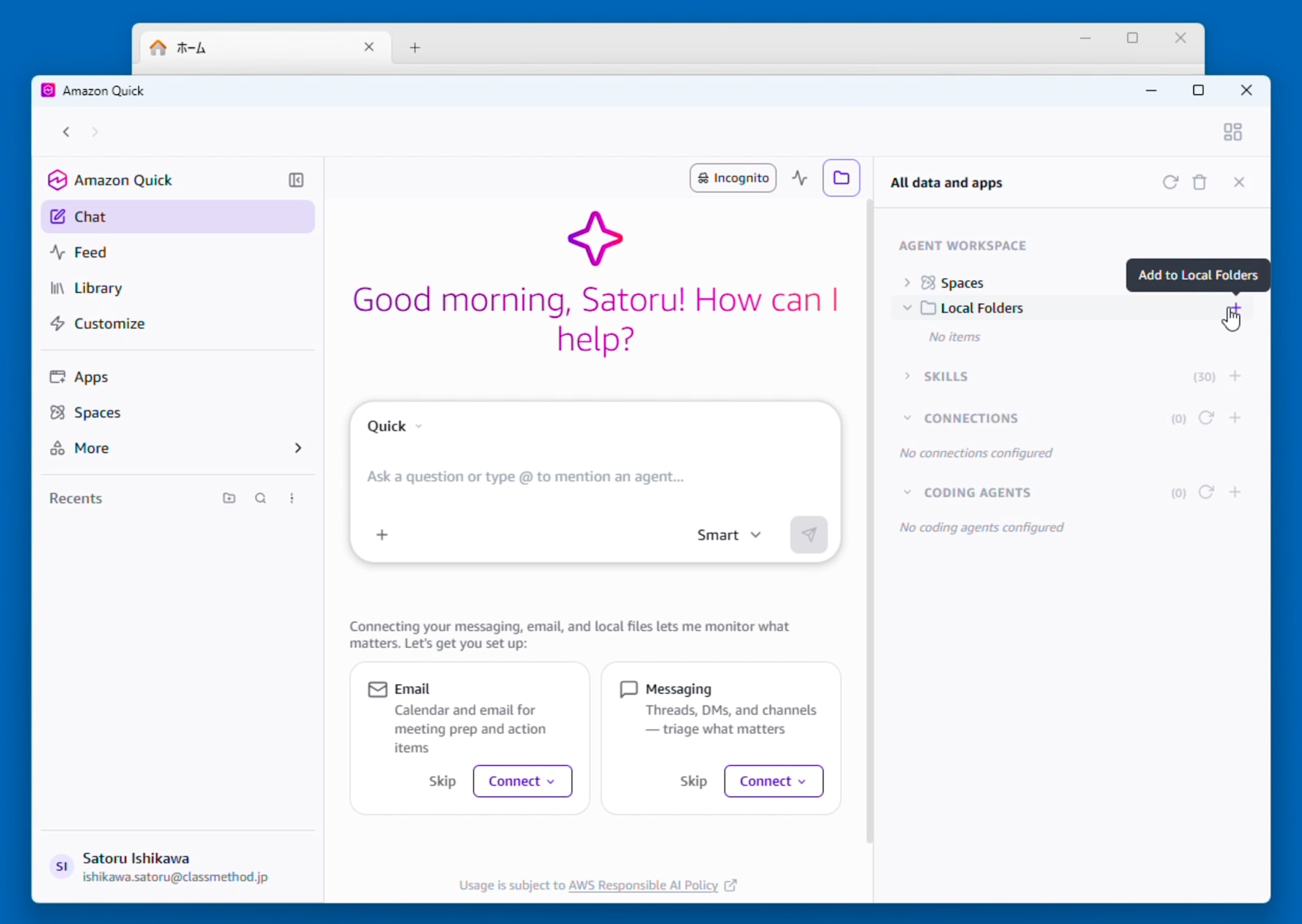Close the All data and apps panel

[1239, 182]
